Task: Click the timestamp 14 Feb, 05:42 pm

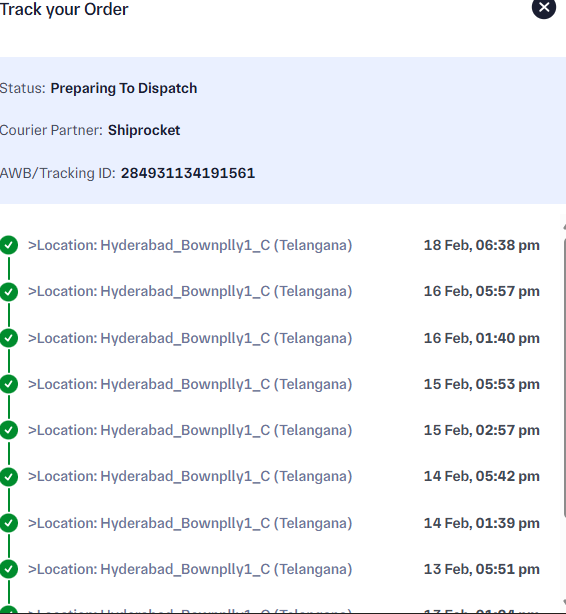Action: 481,476
